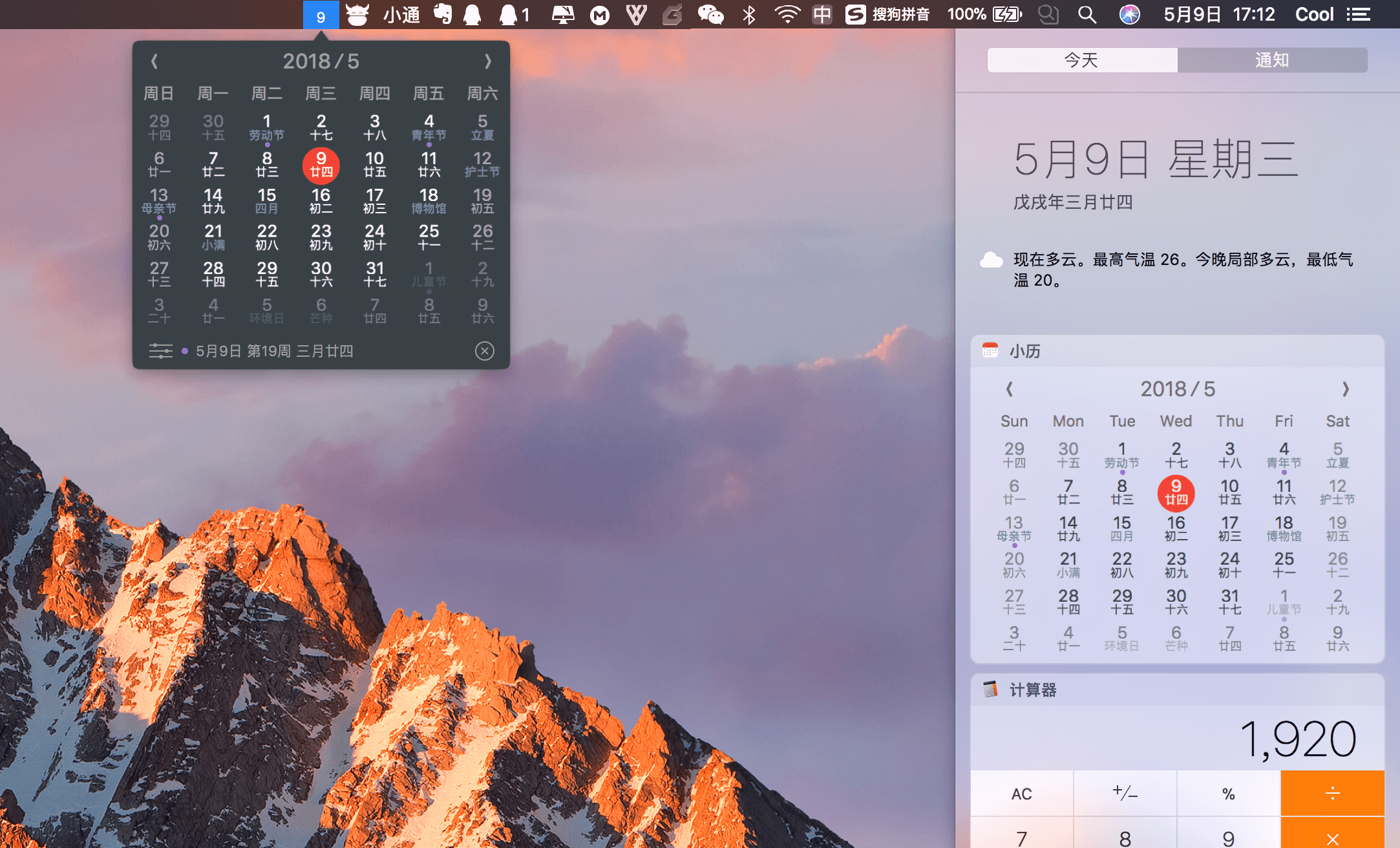
Task: Click 5月9日 第19周 三月廿四 footer text
Action: pos(275,351)
